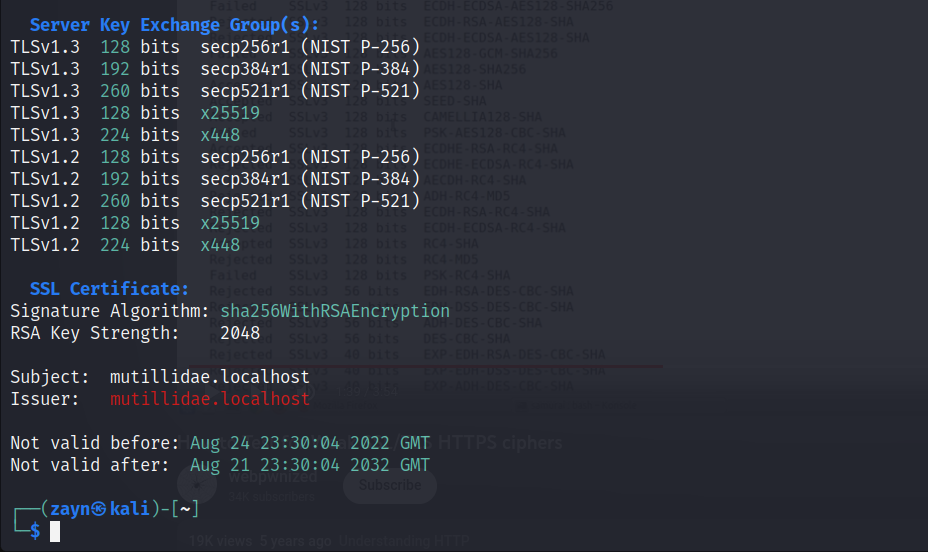Click 'x448' in the TLSv1.3 row
This screenshot has width=928, height=552.
220,135
